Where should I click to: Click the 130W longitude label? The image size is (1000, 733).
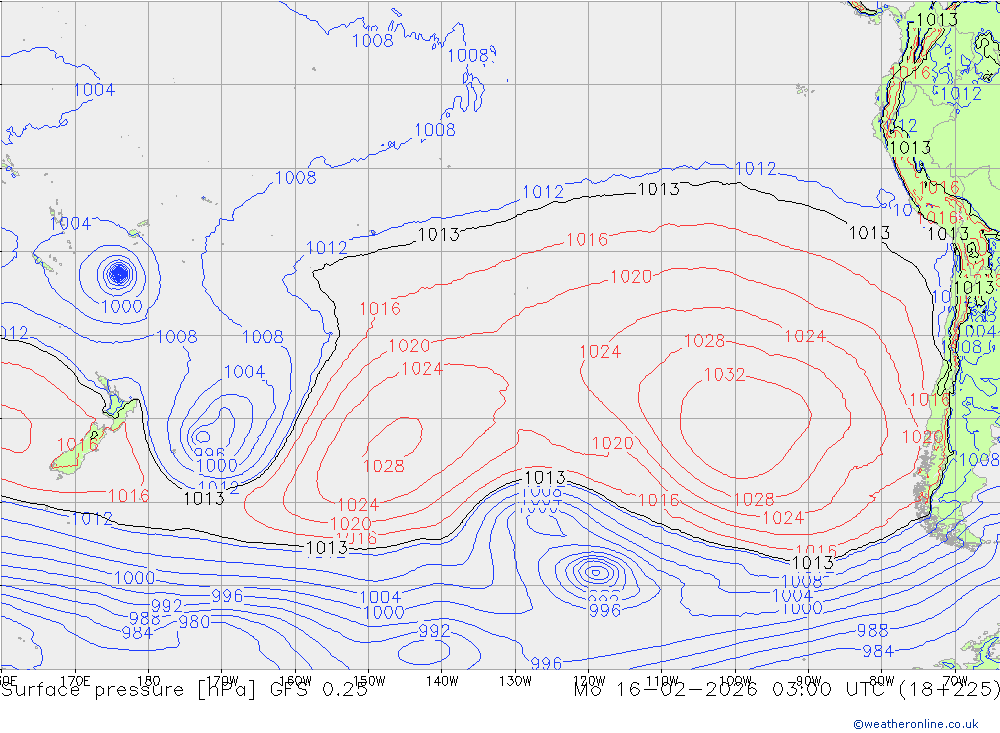coord(515,681)
